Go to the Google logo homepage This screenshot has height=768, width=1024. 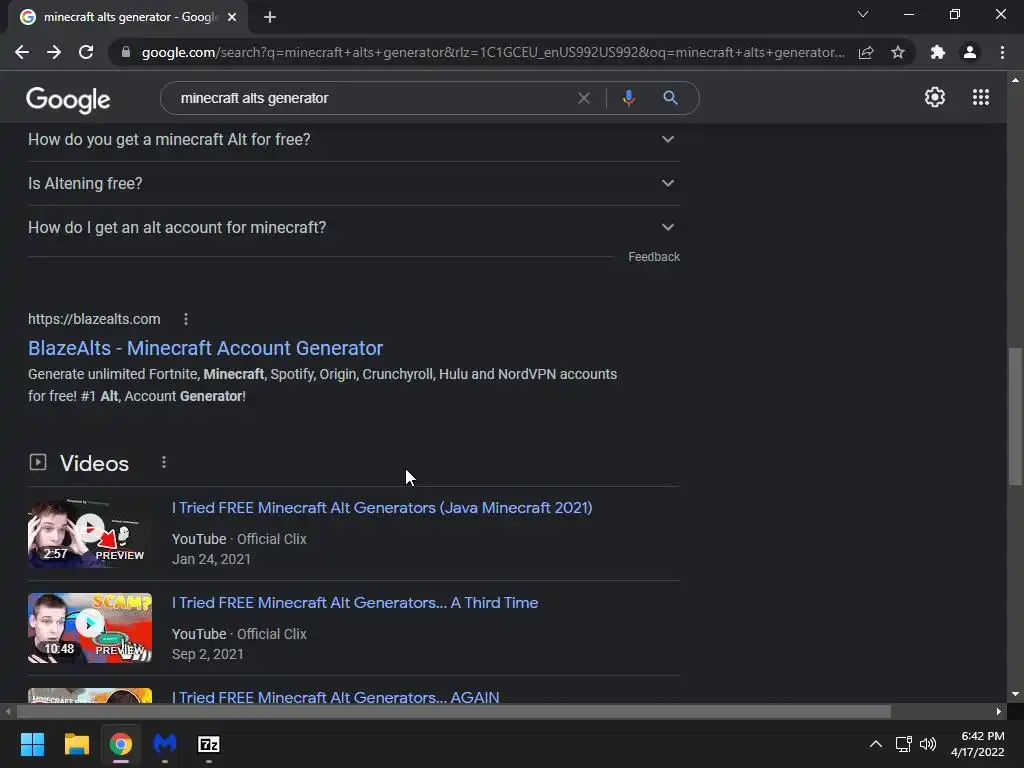(68, 99)
